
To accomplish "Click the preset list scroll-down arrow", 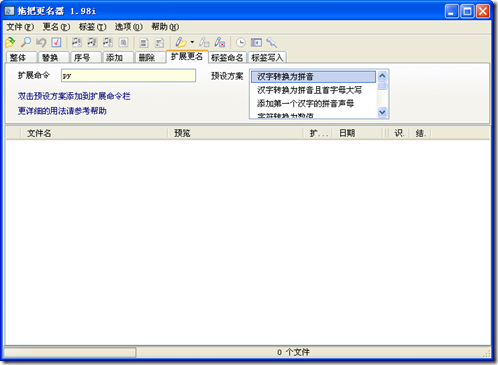I will click(x=382, y=112).
